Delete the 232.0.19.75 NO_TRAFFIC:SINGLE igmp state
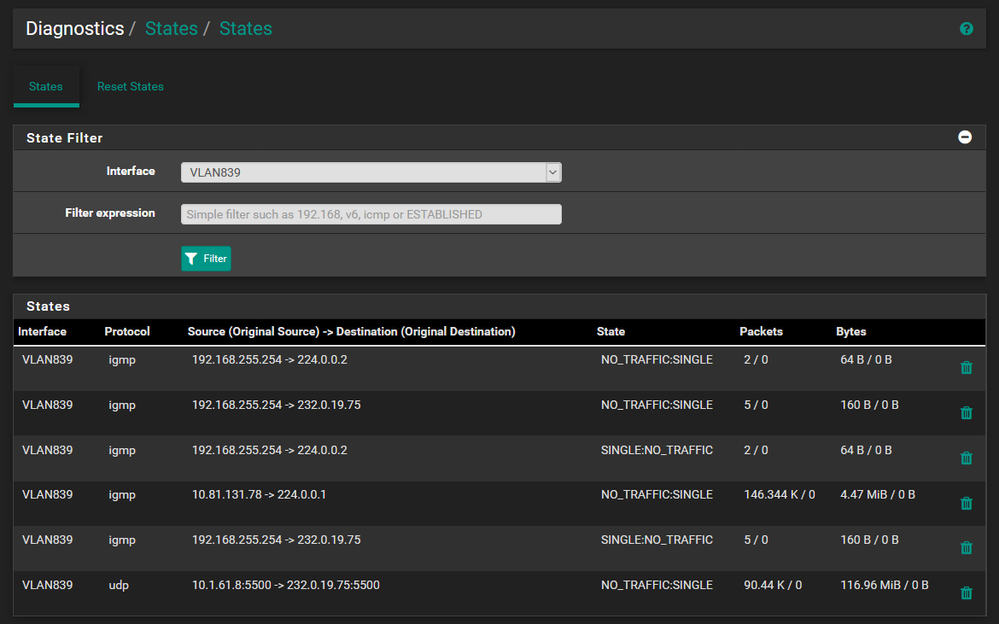Viewport: 999px width, 624px height. tap(966, 413)
